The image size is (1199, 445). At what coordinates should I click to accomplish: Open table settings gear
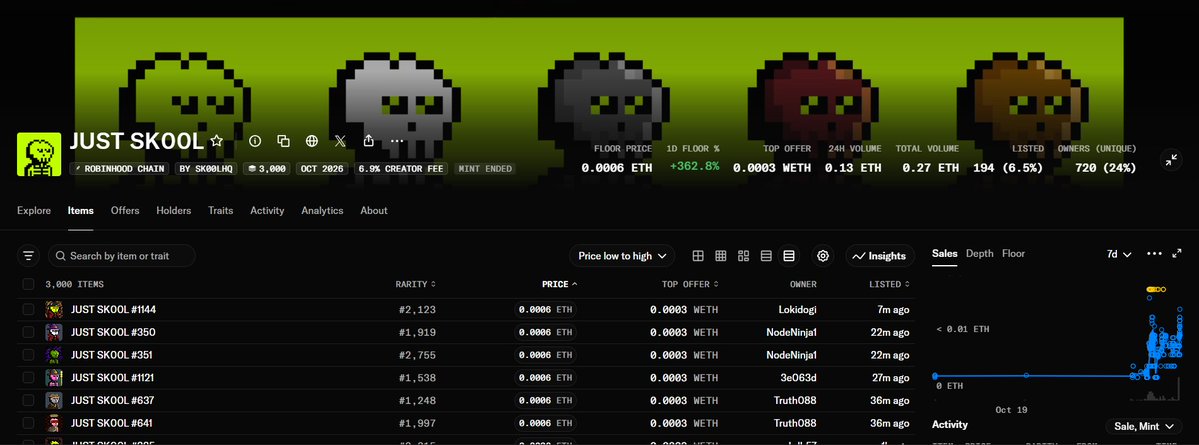pyautogui.click(x=823, y=256)
